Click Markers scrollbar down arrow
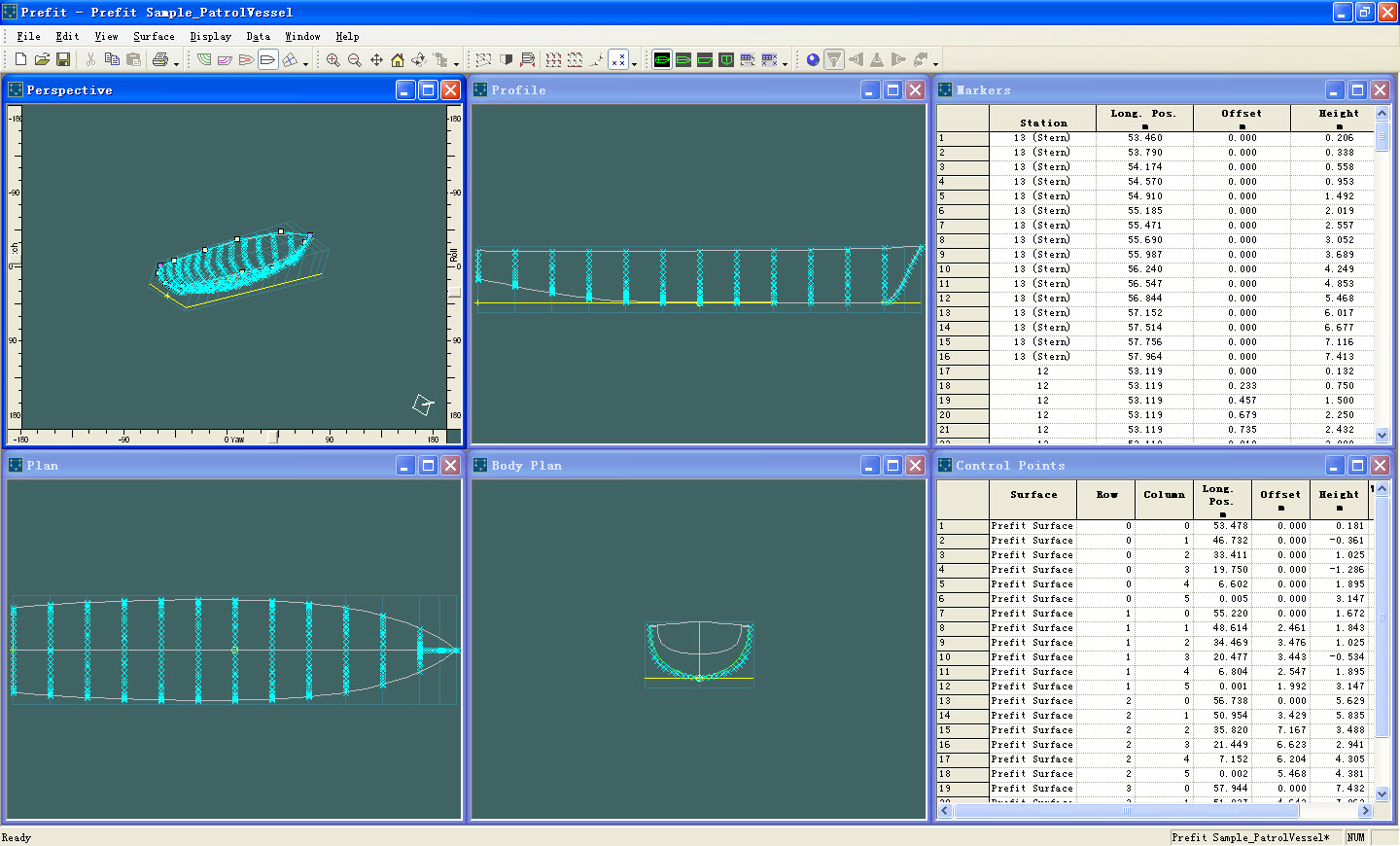This screenshot has width=1400, height=846. click(1382, 435)
